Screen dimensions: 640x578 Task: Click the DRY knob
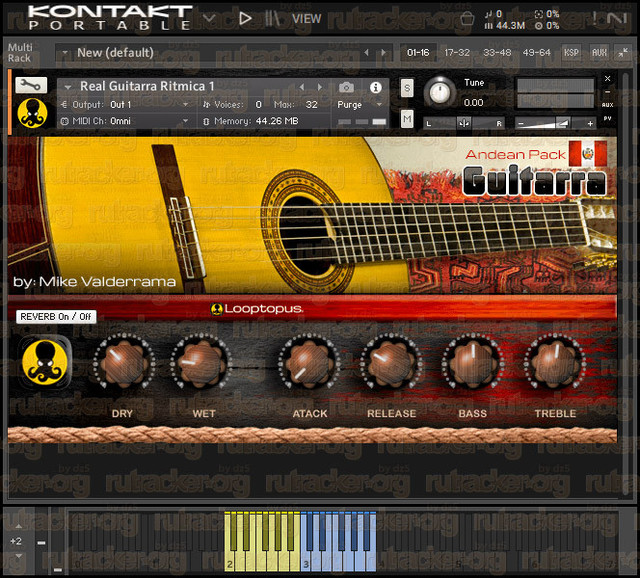[x=124, y=362]
